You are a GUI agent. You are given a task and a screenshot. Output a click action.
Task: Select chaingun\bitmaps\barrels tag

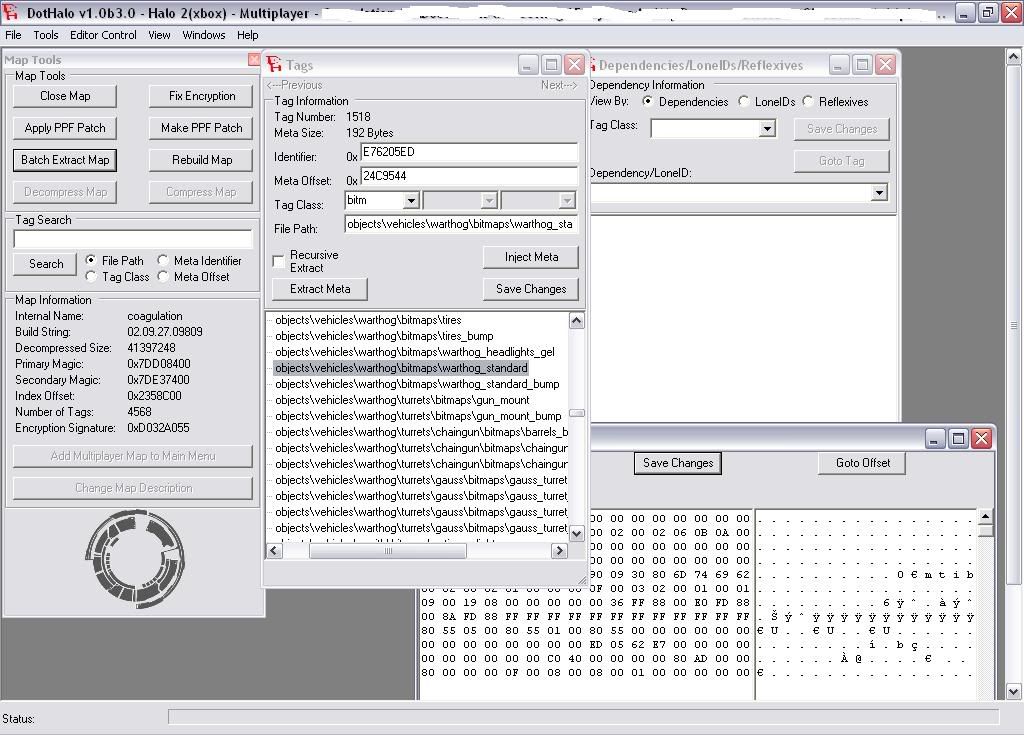point(421,432)
